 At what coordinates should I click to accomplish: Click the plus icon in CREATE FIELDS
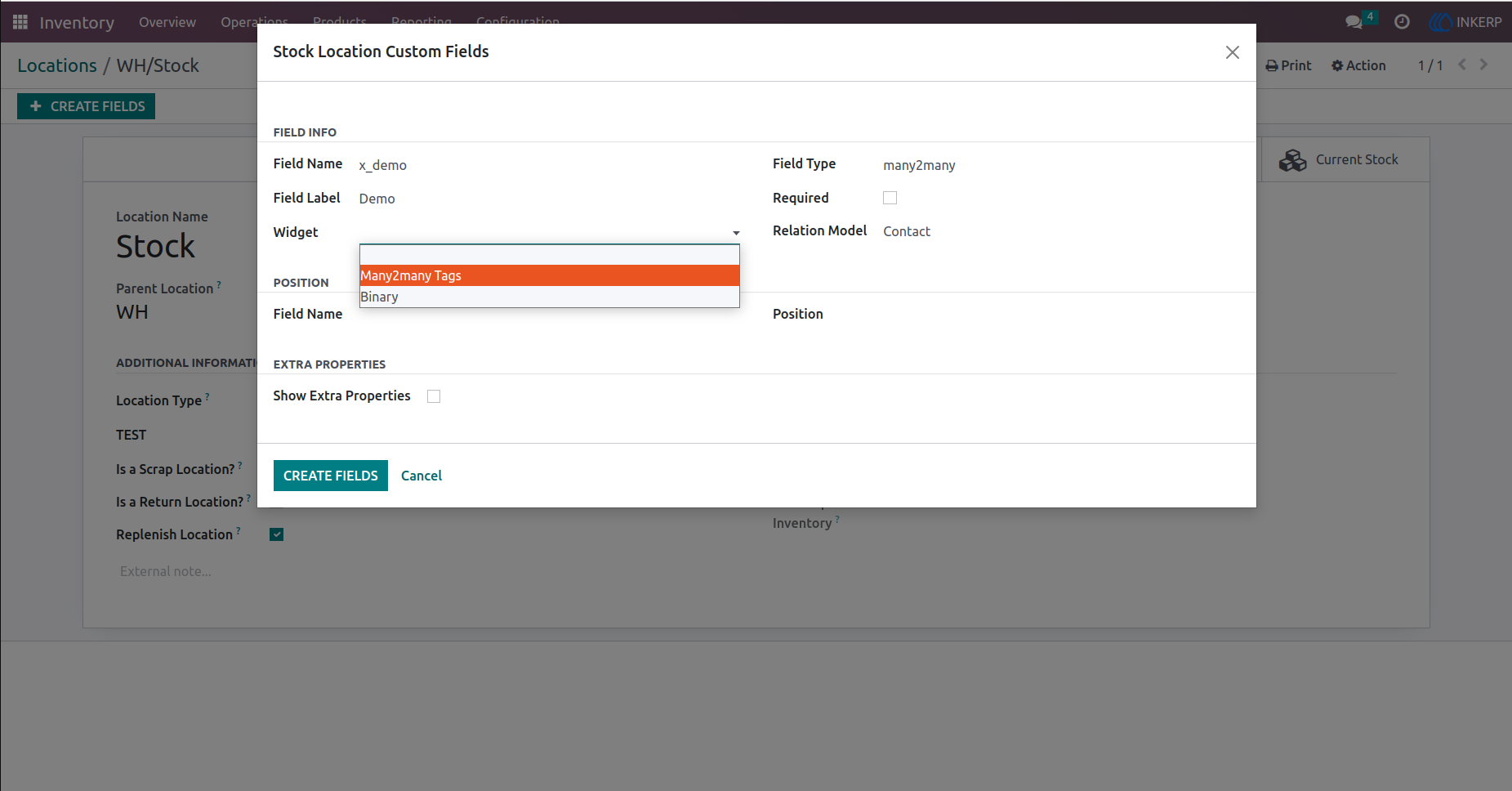(35, 106)
